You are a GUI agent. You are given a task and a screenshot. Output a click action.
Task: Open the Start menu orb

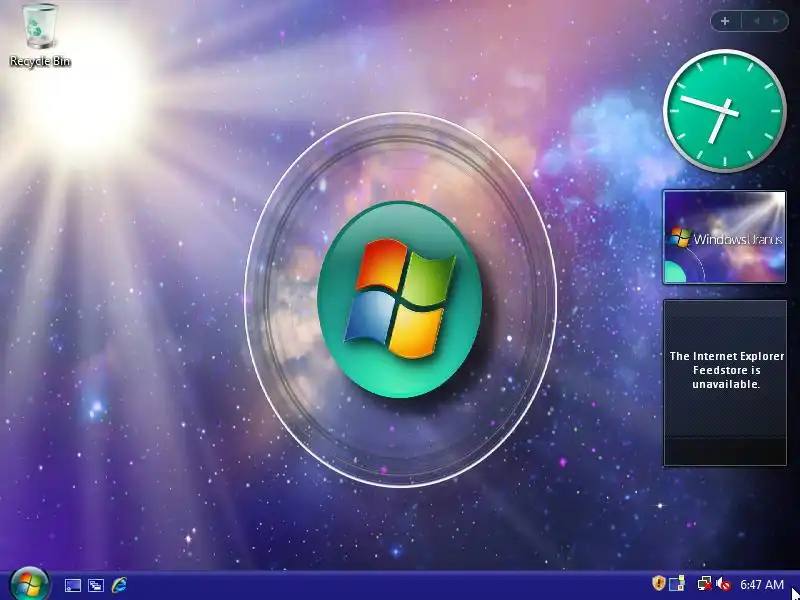30,585
